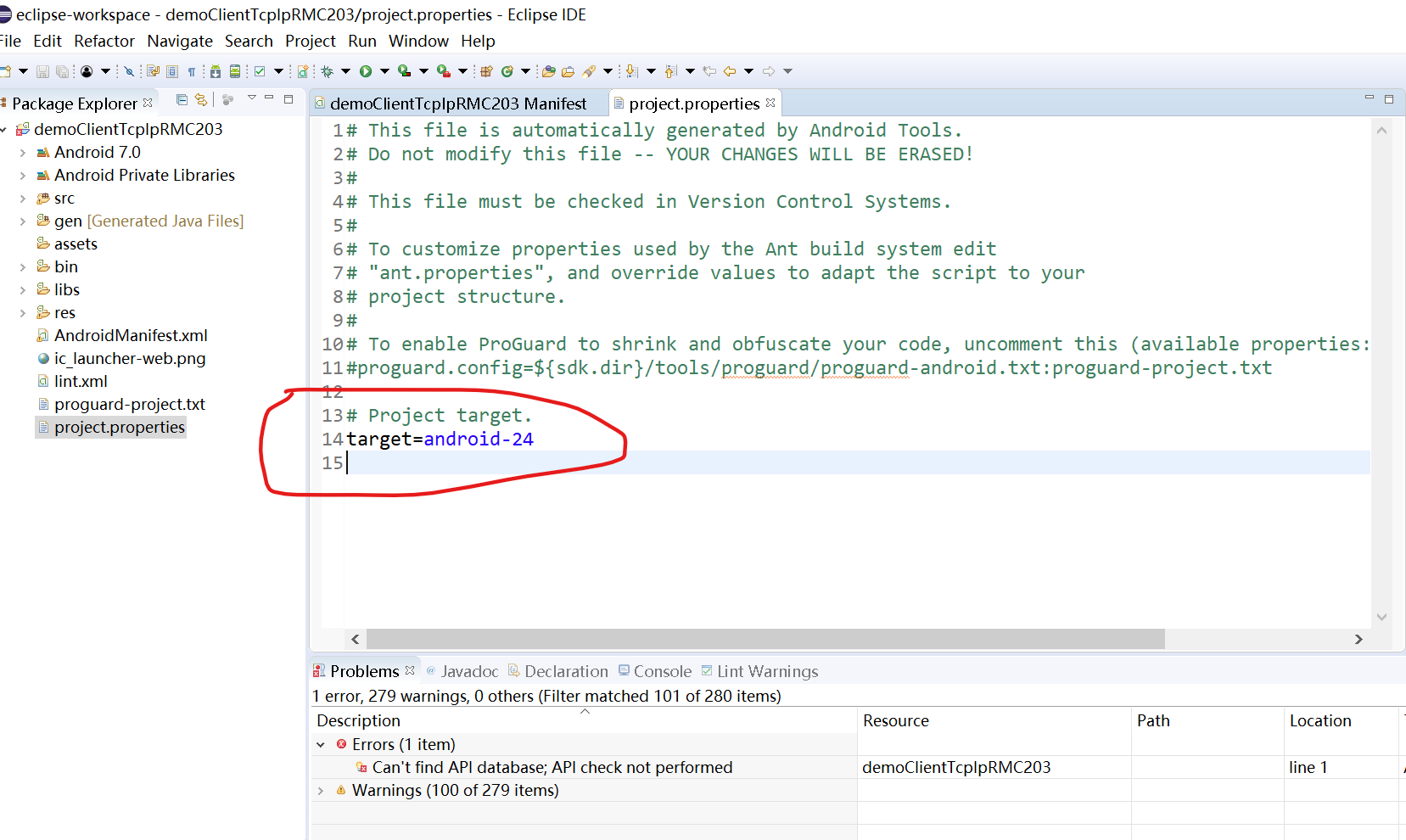
Task: Click the Toggle Block Selection icon
Action: (x=172, y=71)
